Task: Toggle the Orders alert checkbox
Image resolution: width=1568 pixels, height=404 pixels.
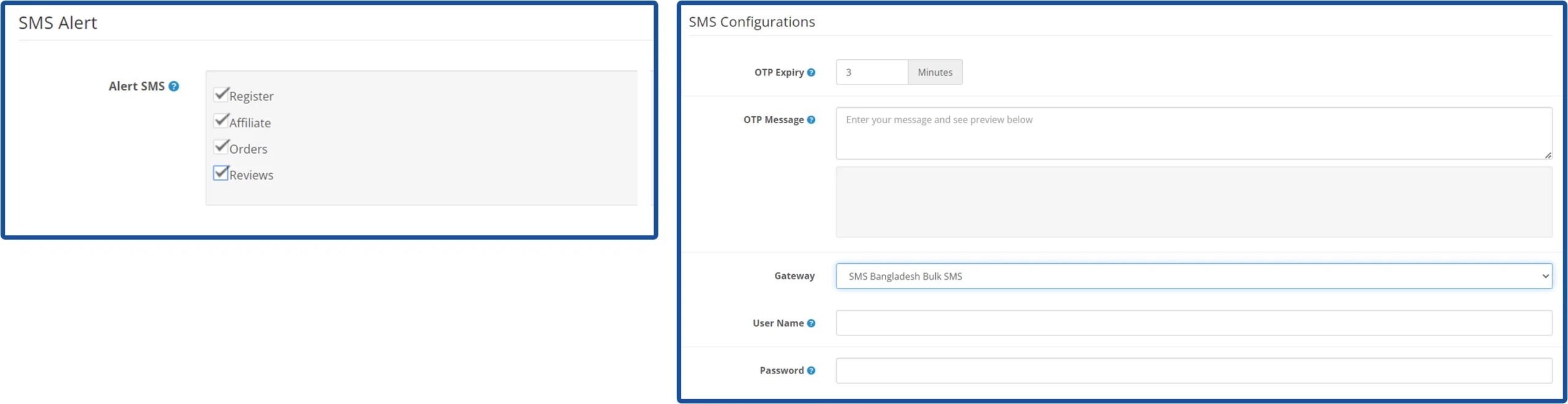Action: [x=221, y=147]
